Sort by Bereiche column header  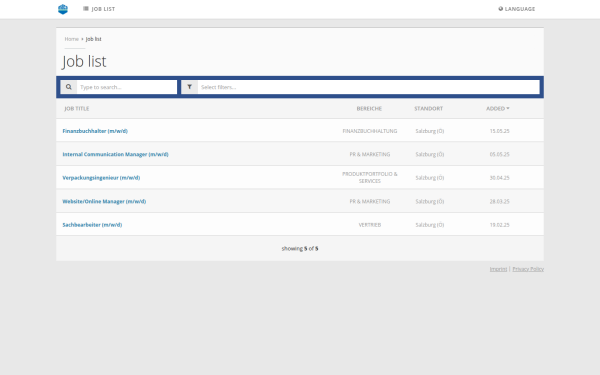[369, 109]
